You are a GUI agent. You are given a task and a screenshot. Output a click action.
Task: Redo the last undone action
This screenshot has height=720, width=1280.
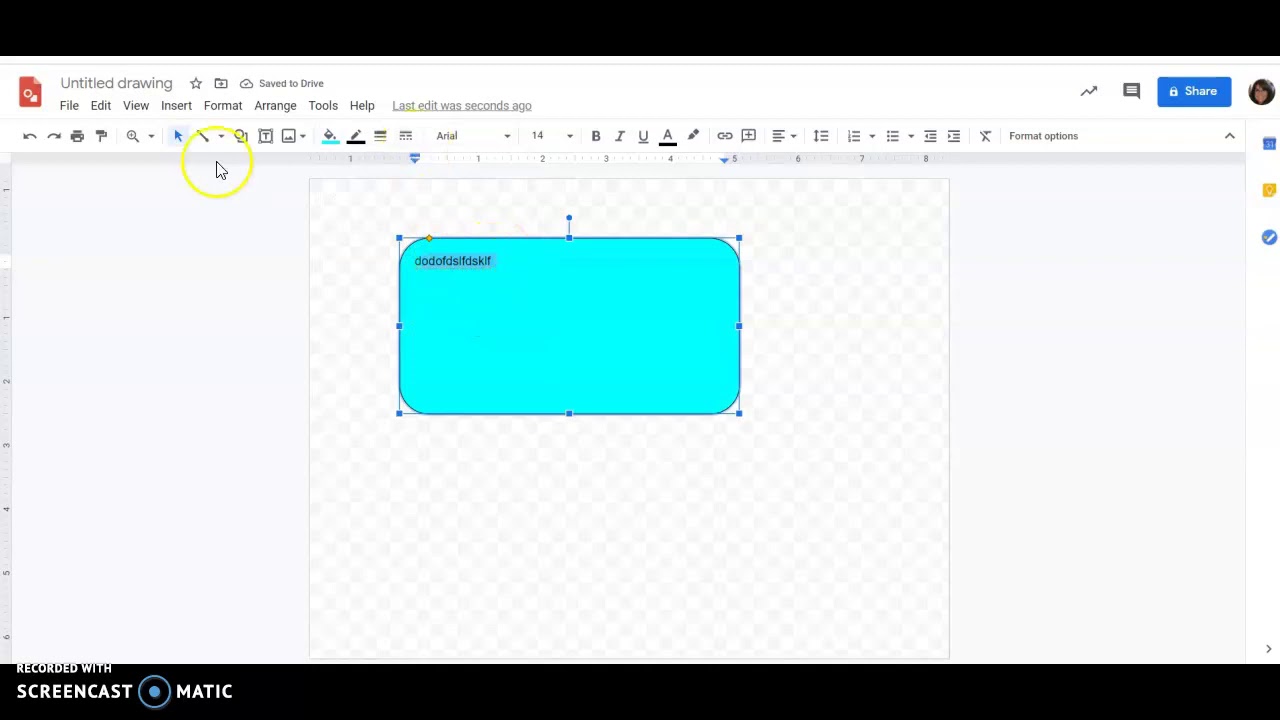54,136
